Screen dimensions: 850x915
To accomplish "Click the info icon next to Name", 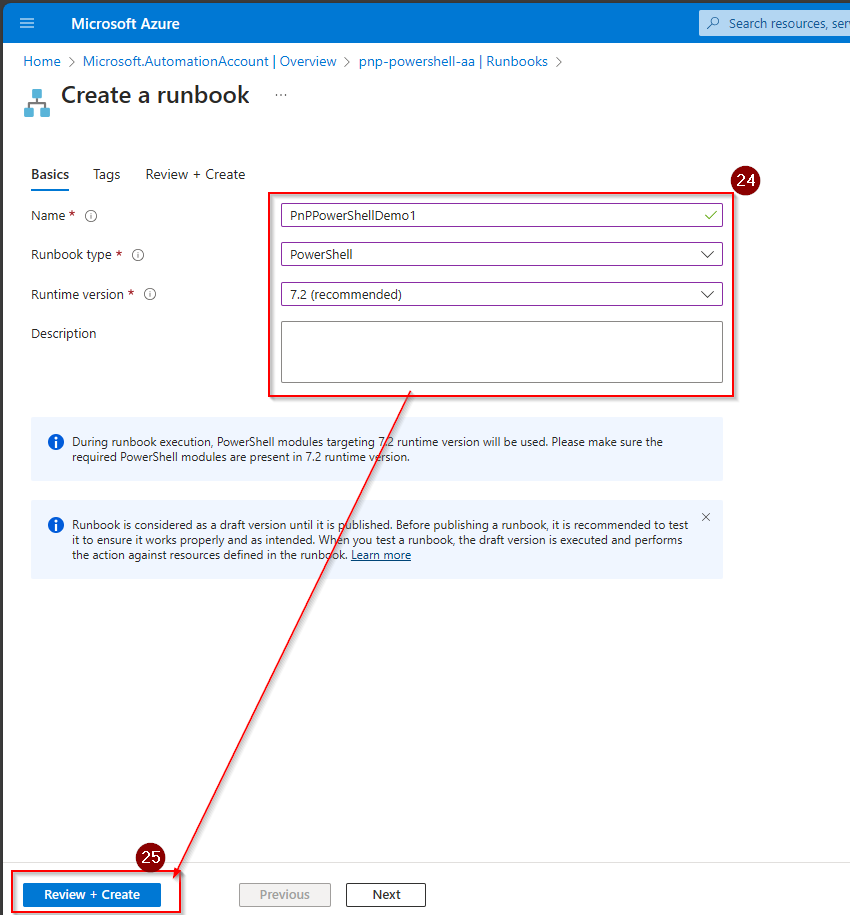I will [91, 216].
